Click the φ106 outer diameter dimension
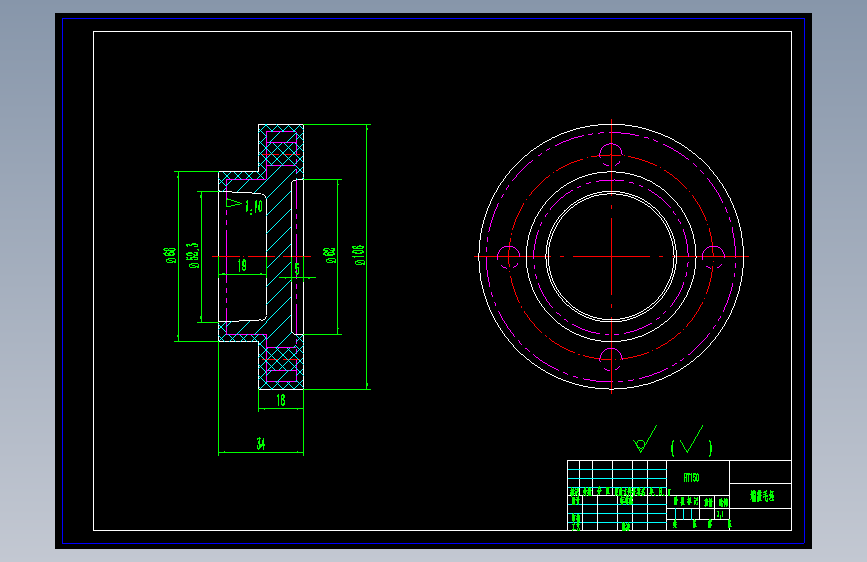Viewport: 867px width, 562px height. tap(359, 255)
